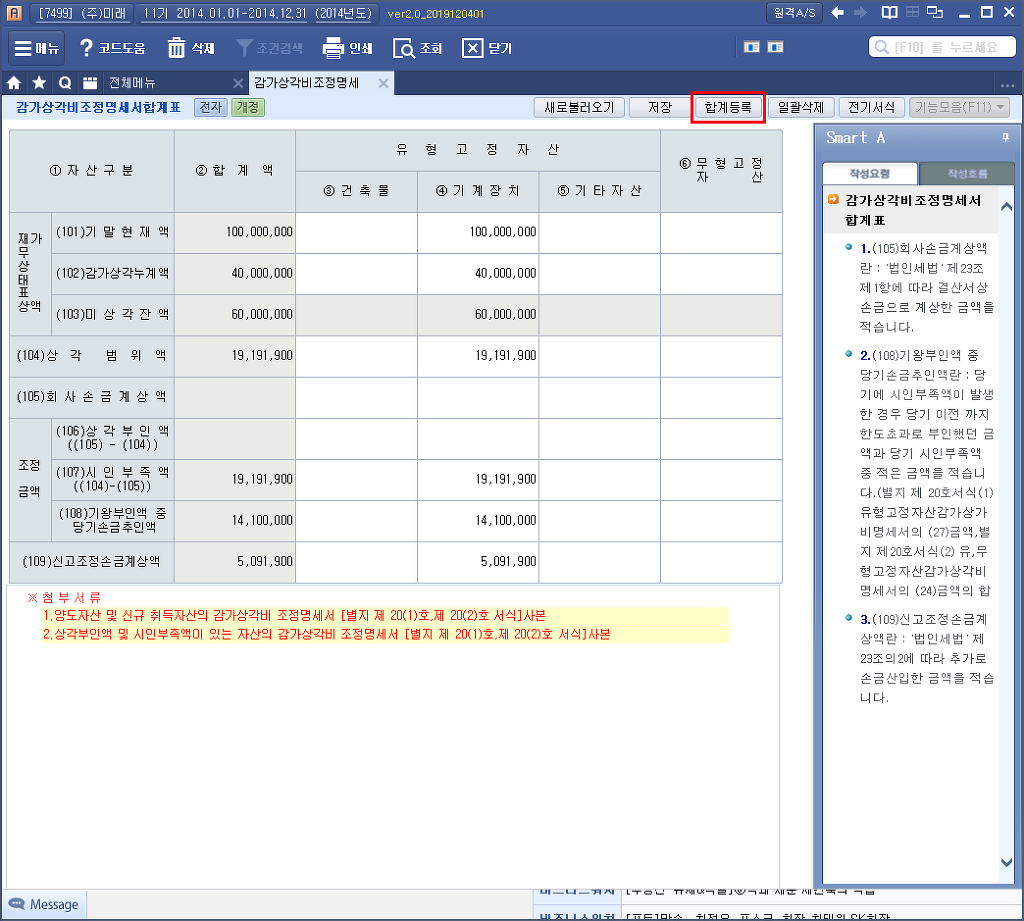
Task: Select the (103)미상각잔액 합계액 cell 60,000,000
Action: 235,315
